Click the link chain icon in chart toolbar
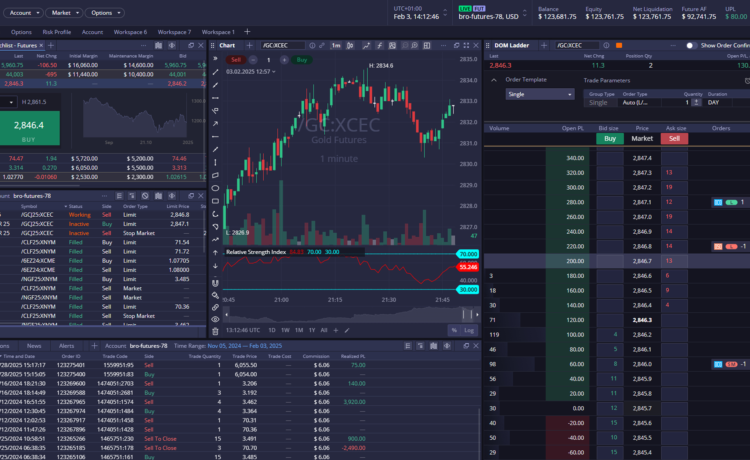This screenshot has height=460, width=750. [215, 305]
